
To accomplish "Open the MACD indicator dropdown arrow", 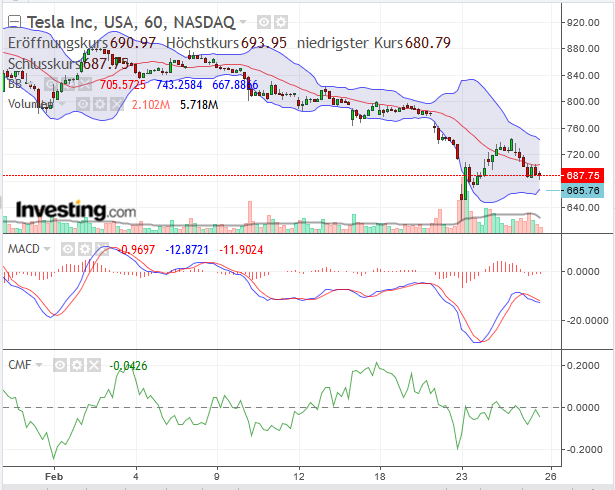I will coord(47,249).
